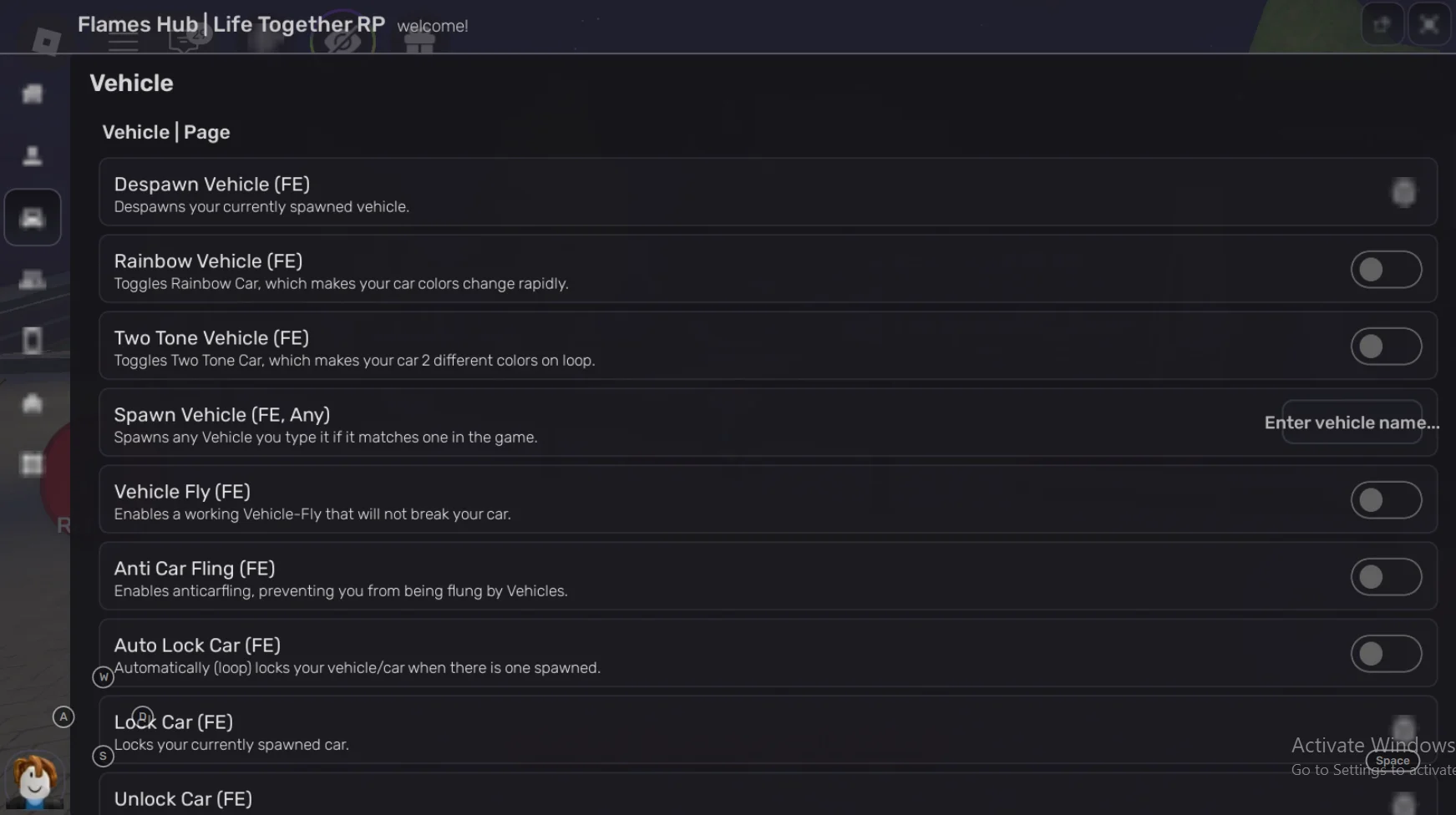Click the Roblox logo menu icon

pyautogui.click(x=46, y=40)
